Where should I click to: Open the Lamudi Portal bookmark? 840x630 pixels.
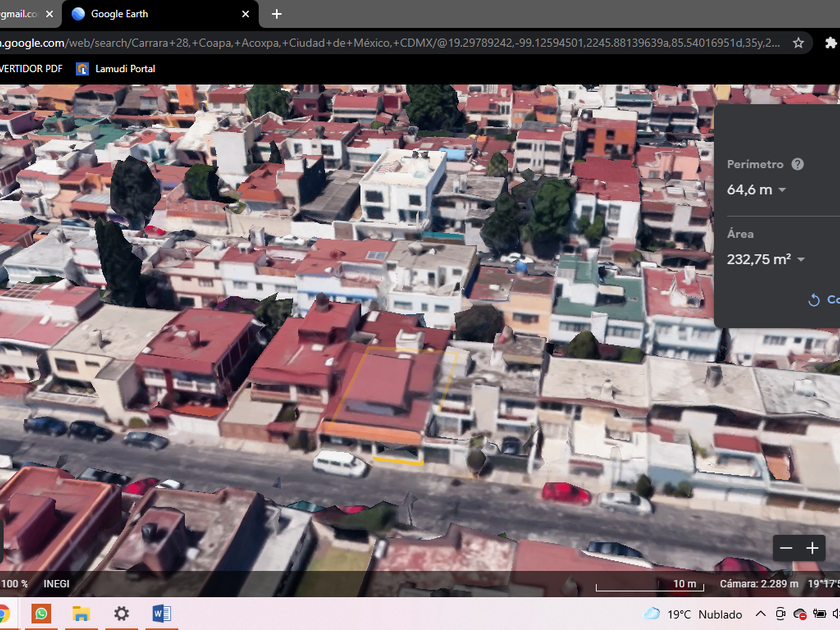tap(116, 69)
